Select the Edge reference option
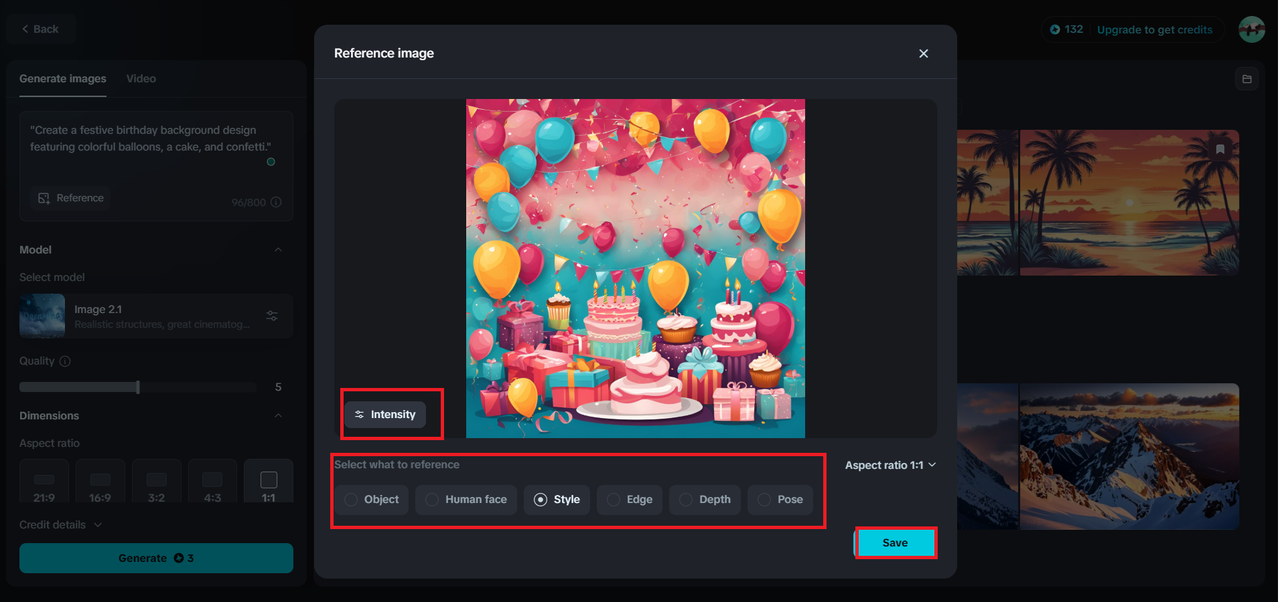The width and height of the screenshot is (1280, 602). point(630,500)
